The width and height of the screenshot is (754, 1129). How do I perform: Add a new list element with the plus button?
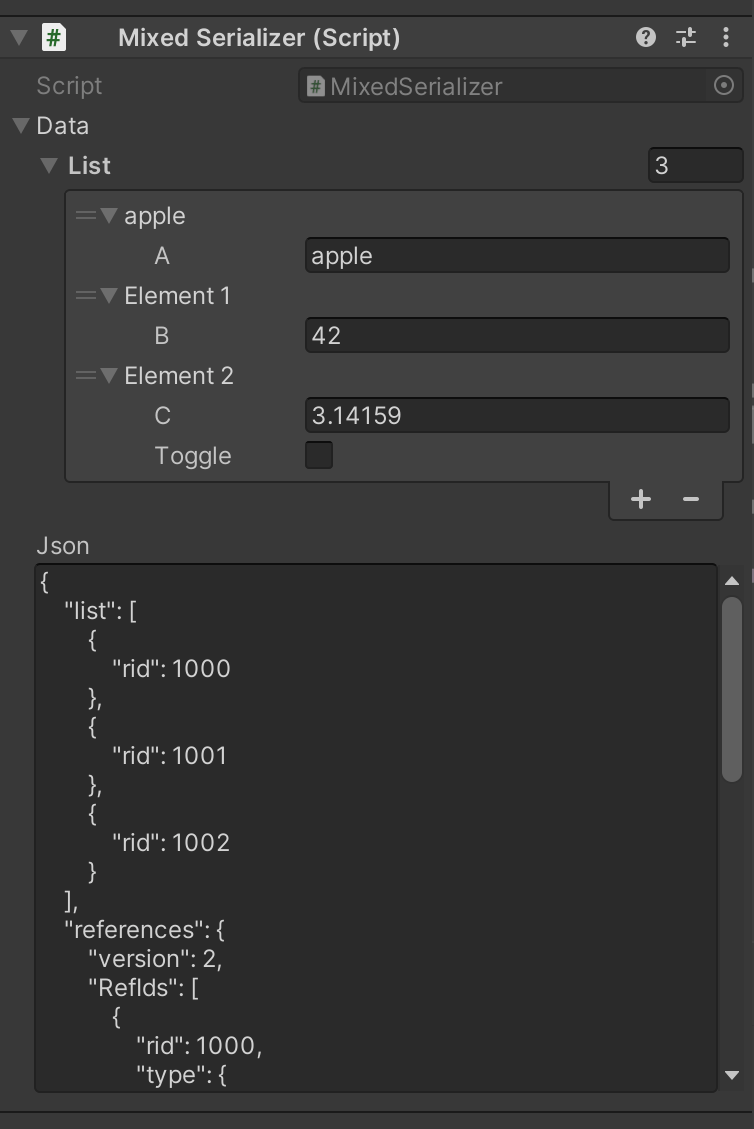point(640,498)
